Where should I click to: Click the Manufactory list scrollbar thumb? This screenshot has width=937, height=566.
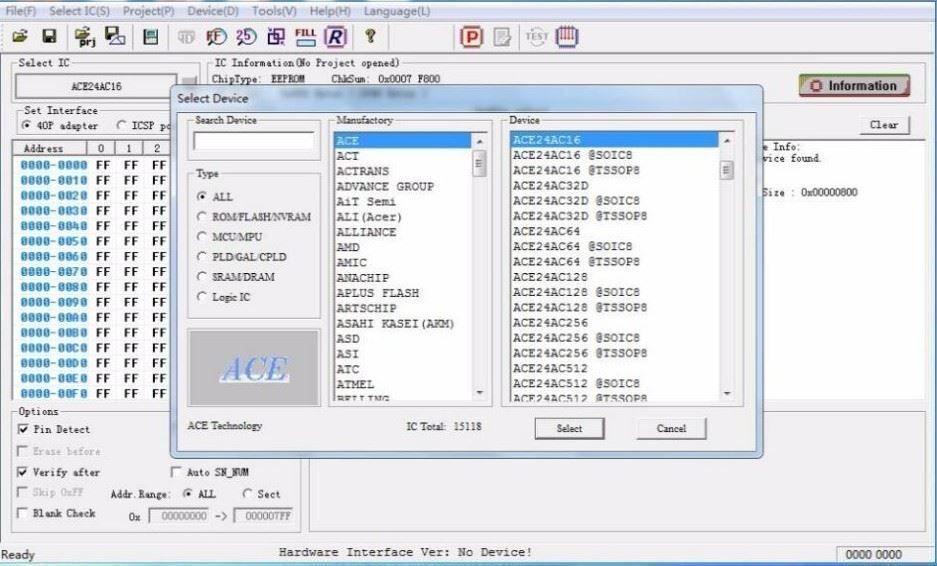pos(479,163)
